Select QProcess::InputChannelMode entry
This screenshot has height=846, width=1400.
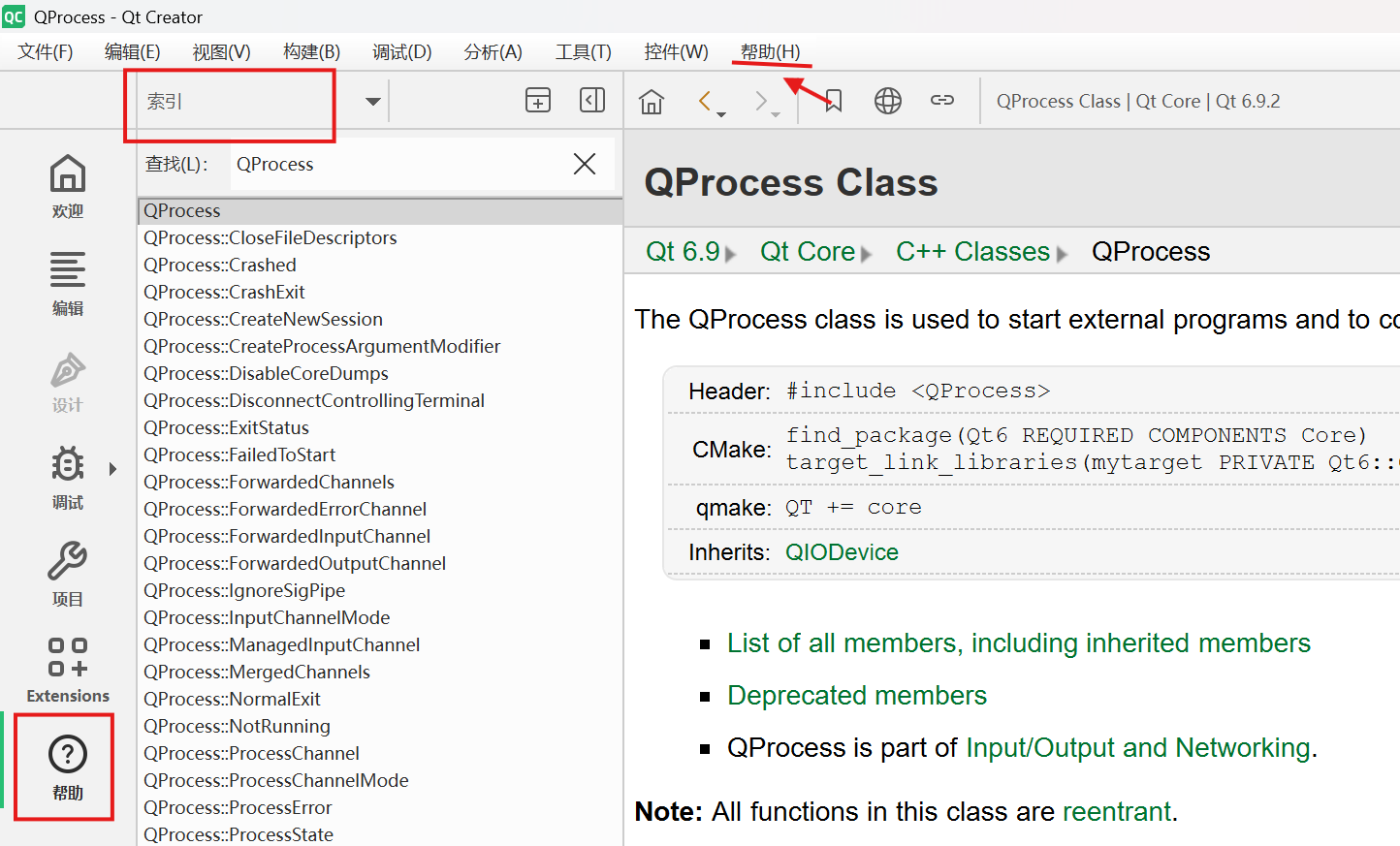click(380, 618)
